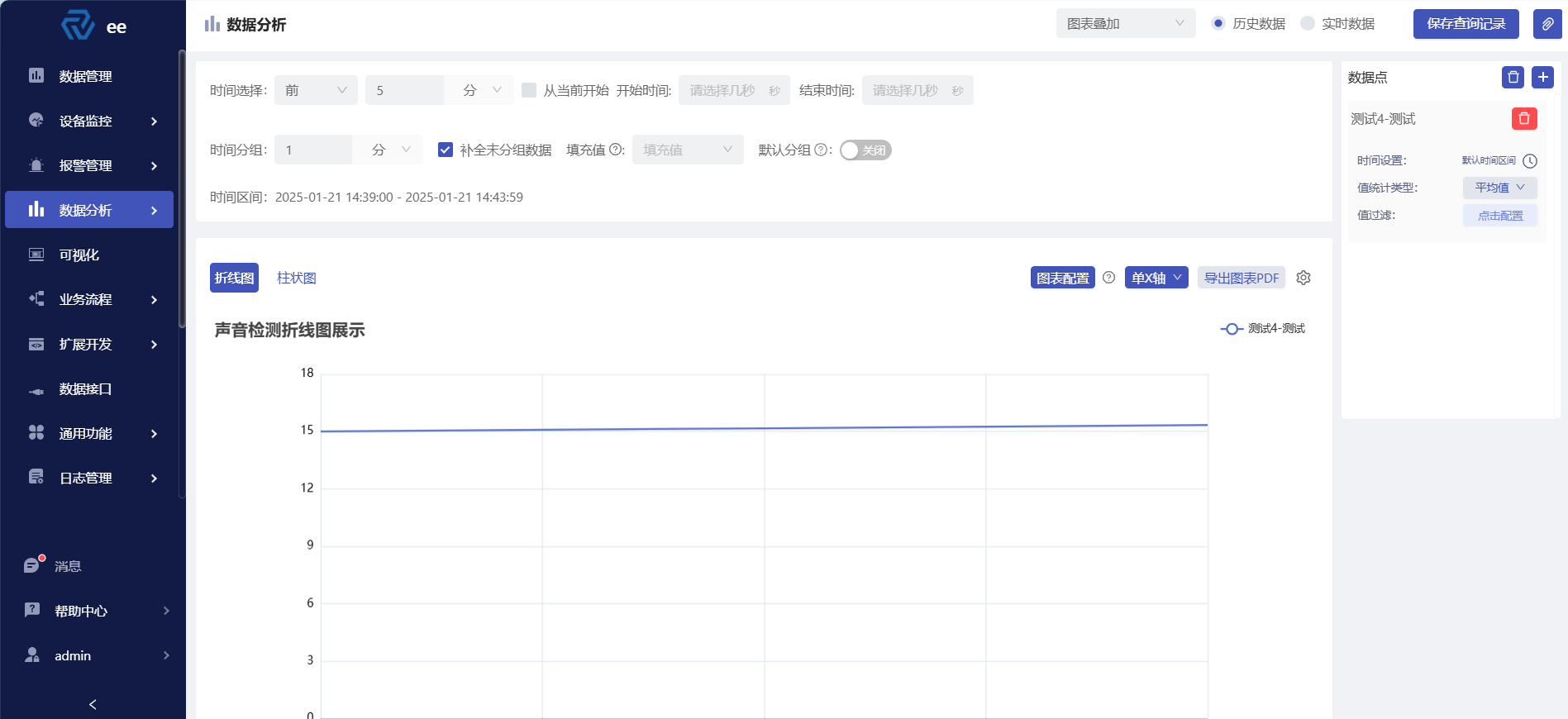Click the clock icon beside 默认时间区间
This screenshot has height=719, width=1568.
pyautogui.click(x=1530, y=161)
